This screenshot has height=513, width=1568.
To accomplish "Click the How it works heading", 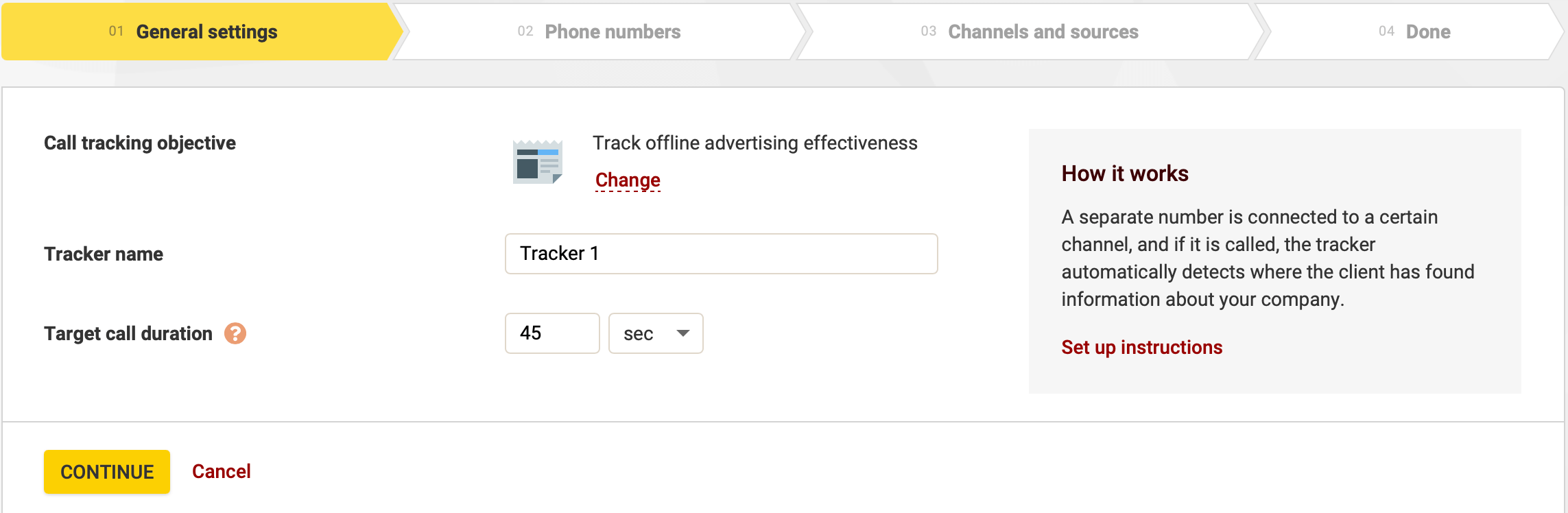I will (1124, 173).
